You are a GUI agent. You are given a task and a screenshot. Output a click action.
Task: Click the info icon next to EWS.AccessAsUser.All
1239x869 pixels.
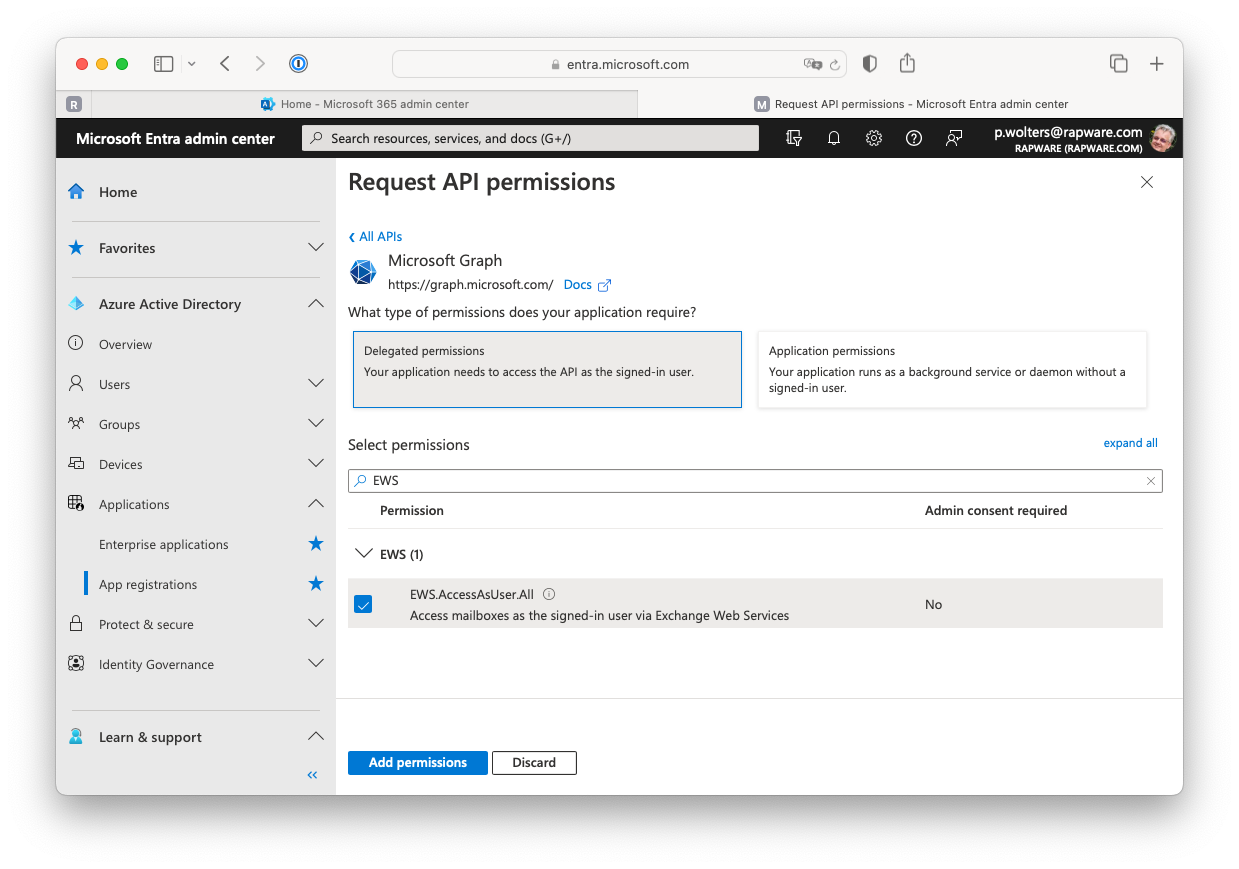click(549, 593)
